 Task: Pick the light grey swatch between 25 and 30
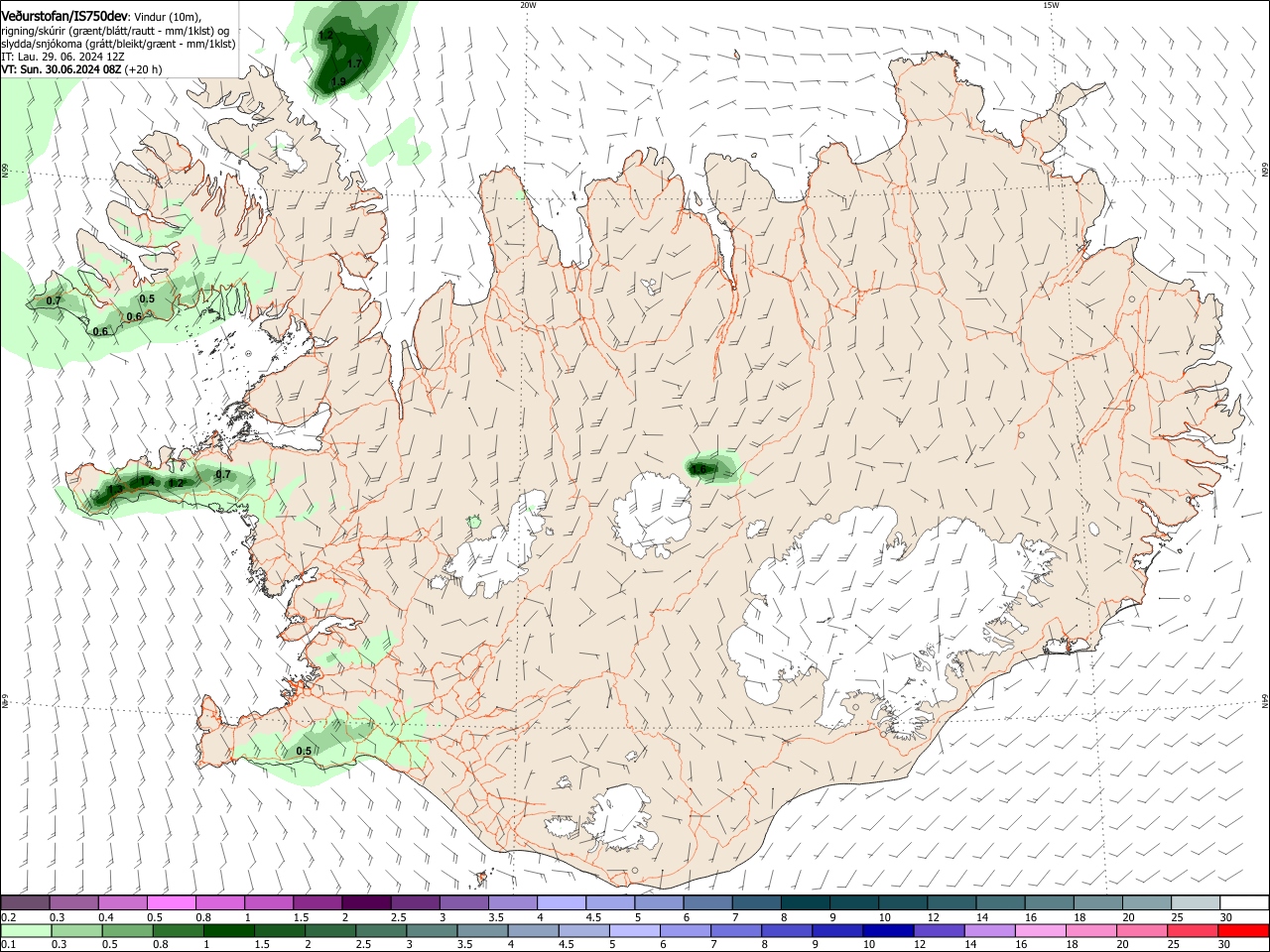click(x=1195, y=903)
